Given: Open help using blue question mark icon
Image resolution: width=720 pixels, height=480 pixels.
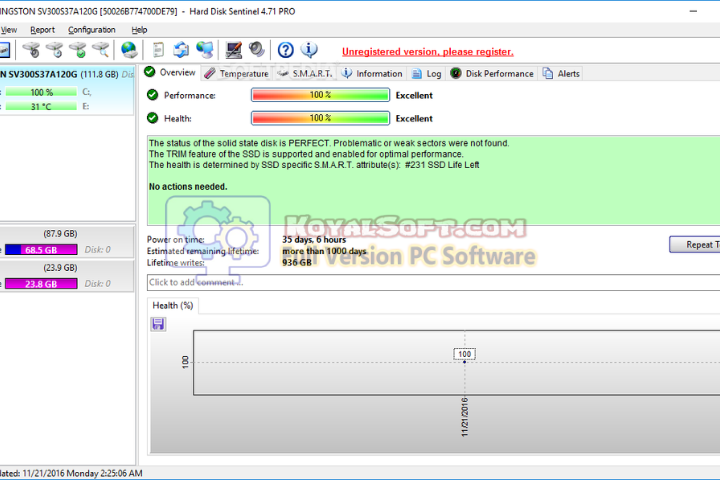Looking at the screenshot, I should point(286,50).
